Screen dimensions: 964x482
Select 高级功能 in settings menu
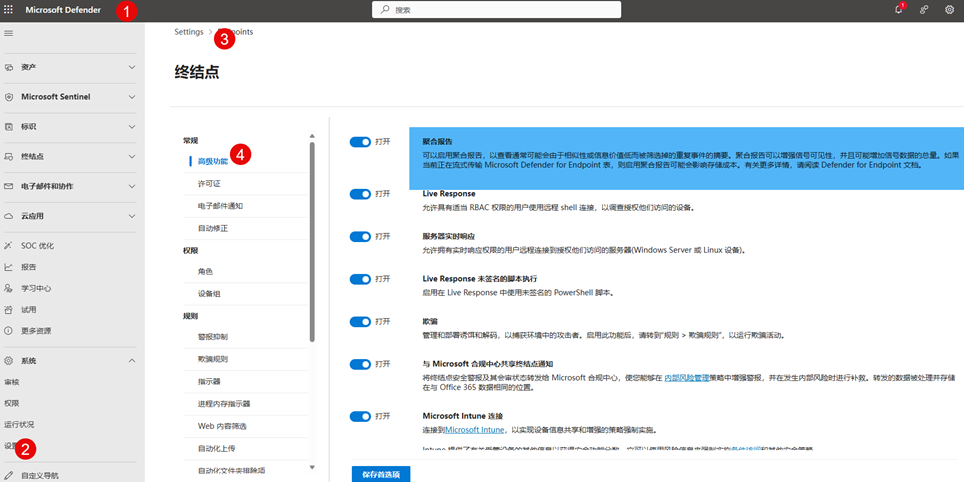(x=213, y=162)
